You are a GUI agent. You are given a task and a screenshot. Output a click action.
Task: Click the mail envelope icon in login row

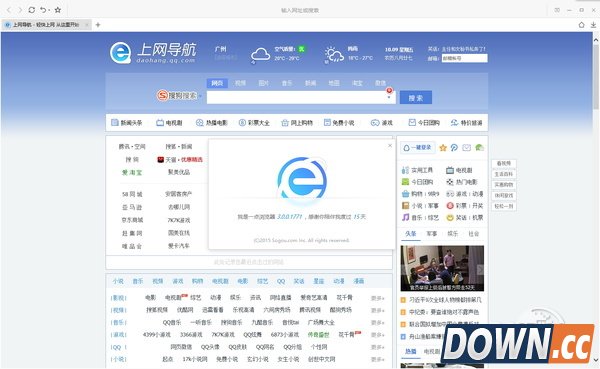466,148
